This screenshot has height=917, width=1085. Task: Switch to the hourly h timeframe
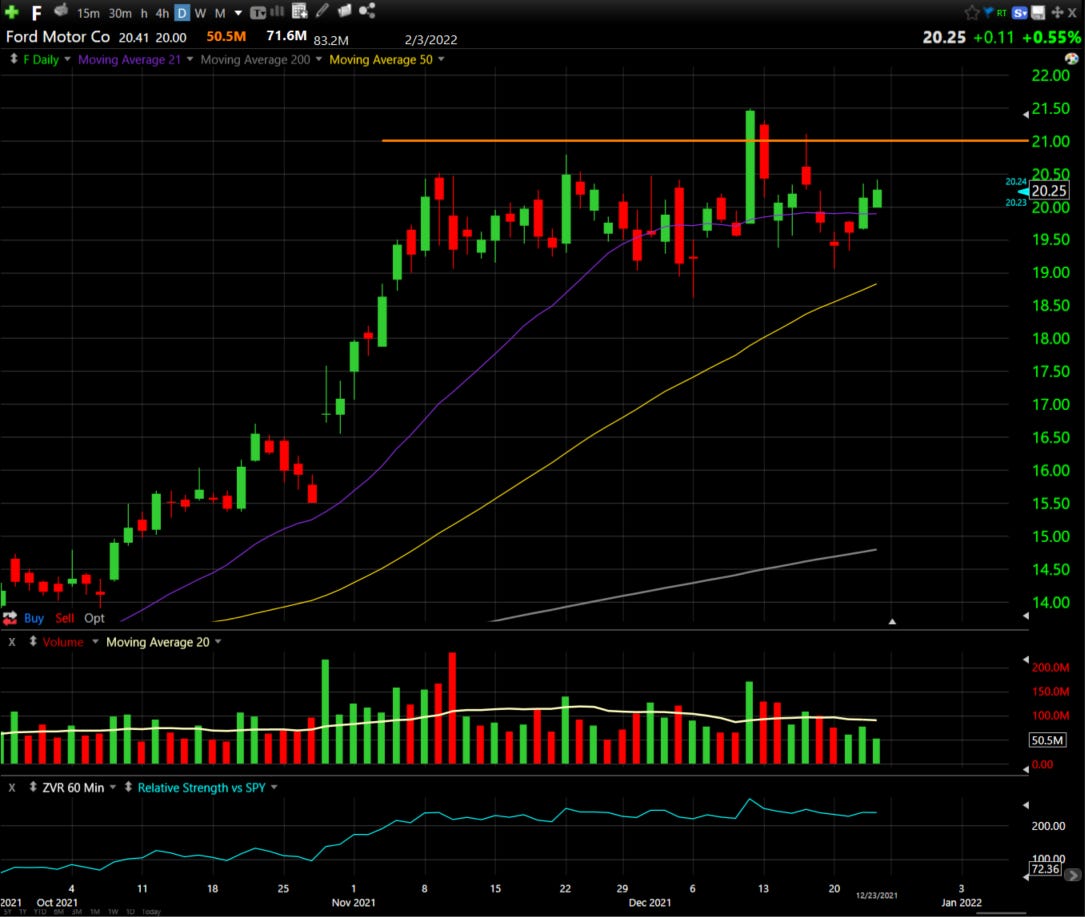tap(144, 13)
